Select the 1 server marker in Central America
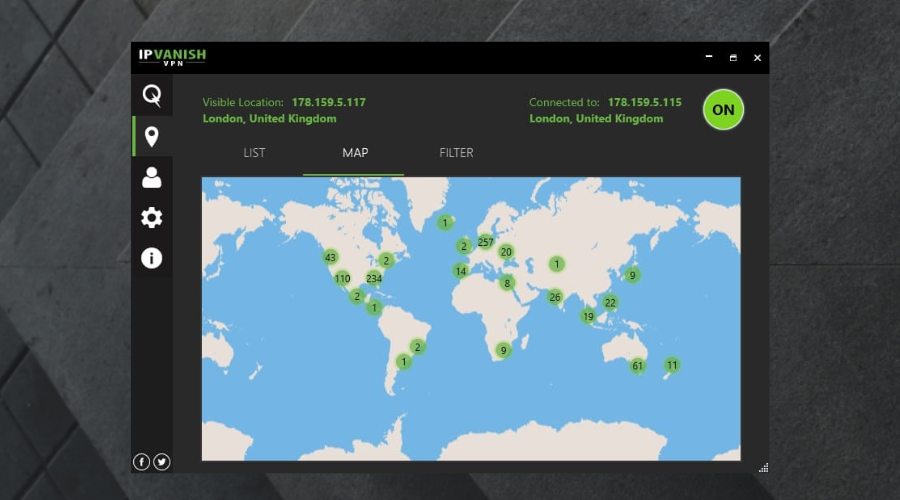The height and width of the screenshot is (500, 900). tap(374, 308)
